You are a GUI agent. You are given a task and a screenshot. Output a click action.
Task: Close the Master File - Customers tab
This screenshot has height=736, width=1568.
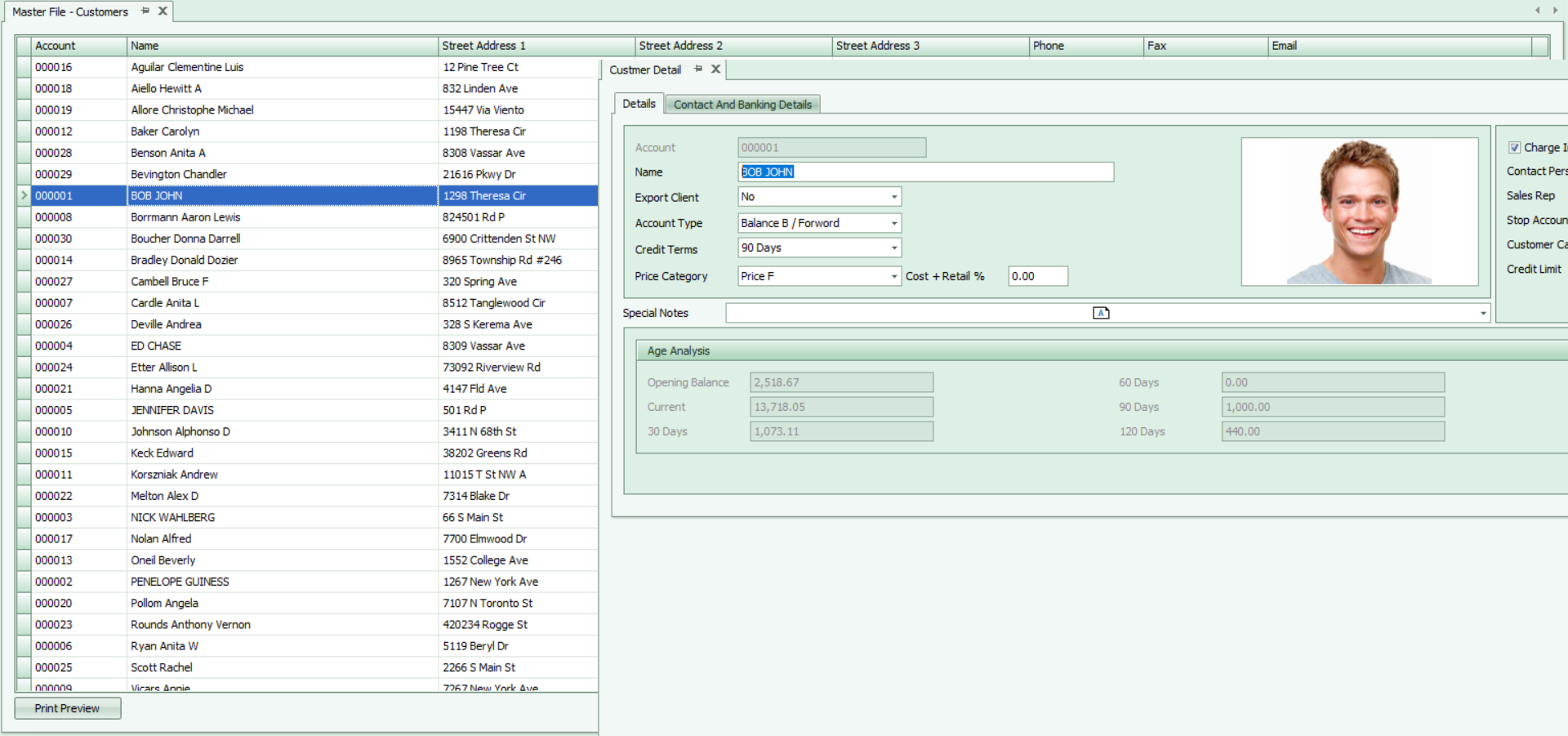(x=163, y=11)
